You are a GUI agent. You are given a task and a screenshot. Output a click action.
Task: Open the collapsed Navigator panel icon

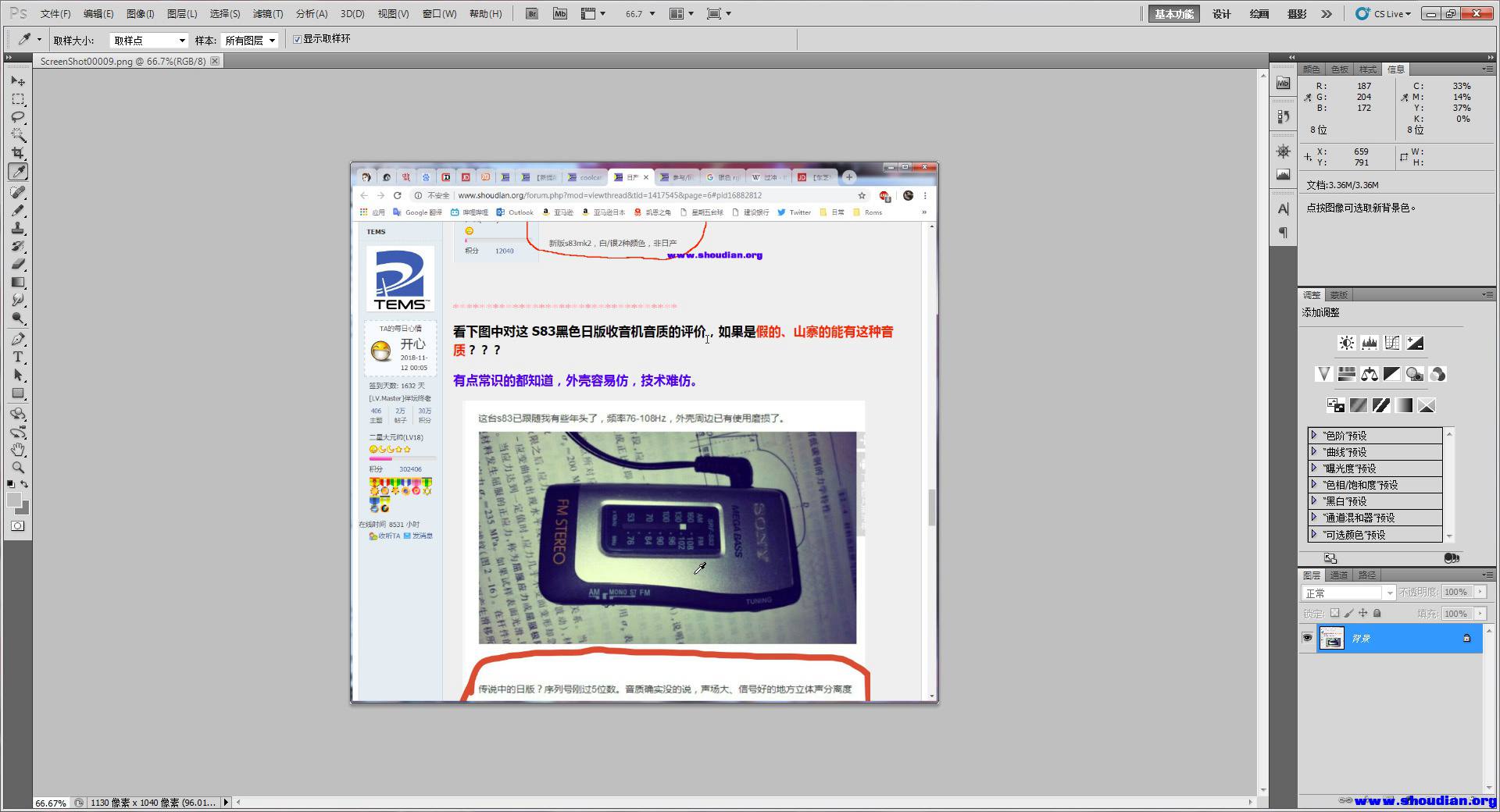coord(1283,151)
